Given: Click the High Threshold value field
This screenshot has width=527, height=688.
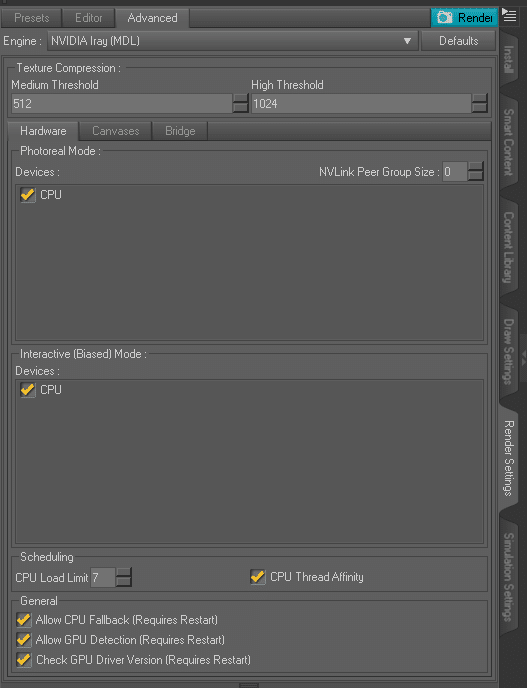Looking at the screenshot, I should coord(361,104).
